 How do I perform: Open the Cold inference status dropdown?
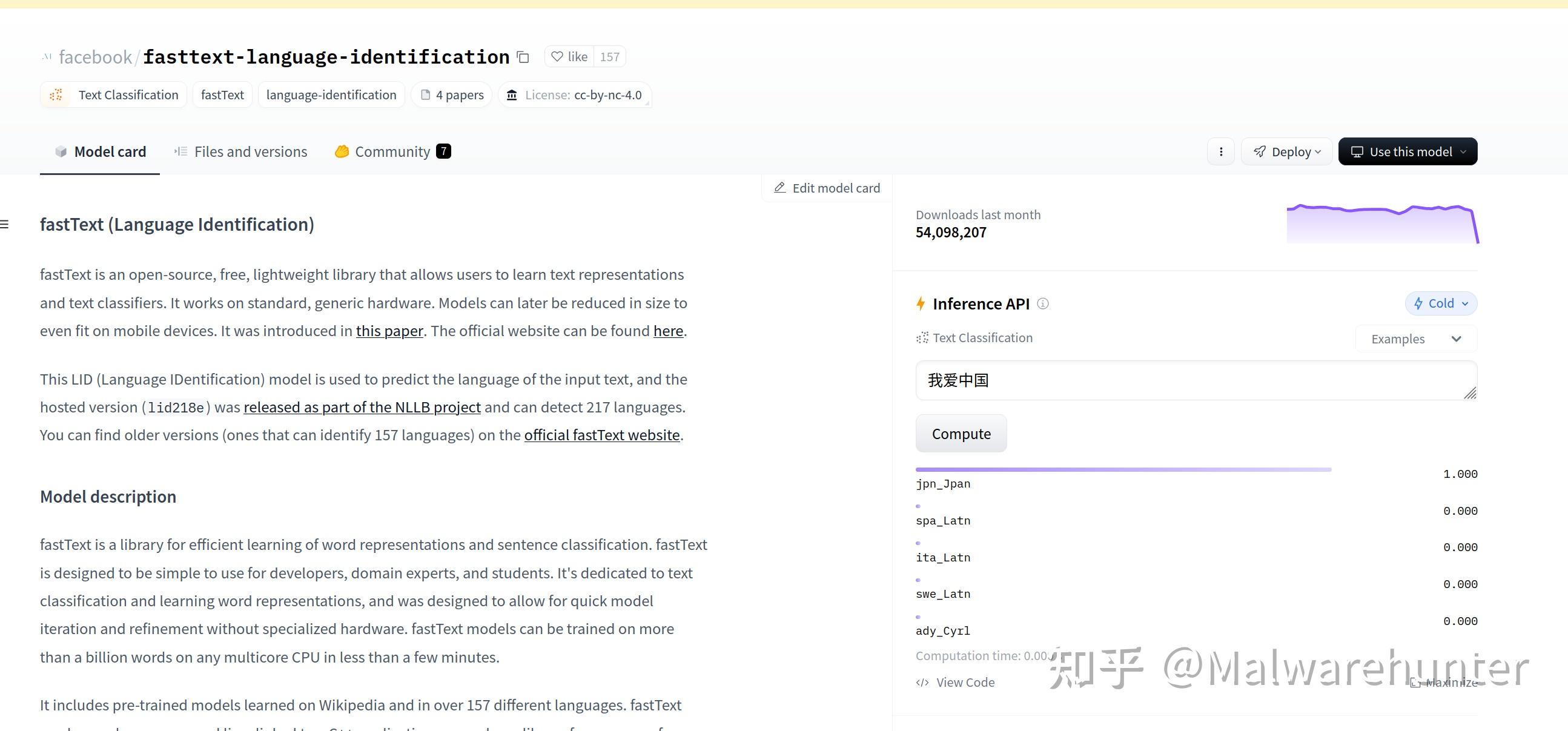(1440, 303)
